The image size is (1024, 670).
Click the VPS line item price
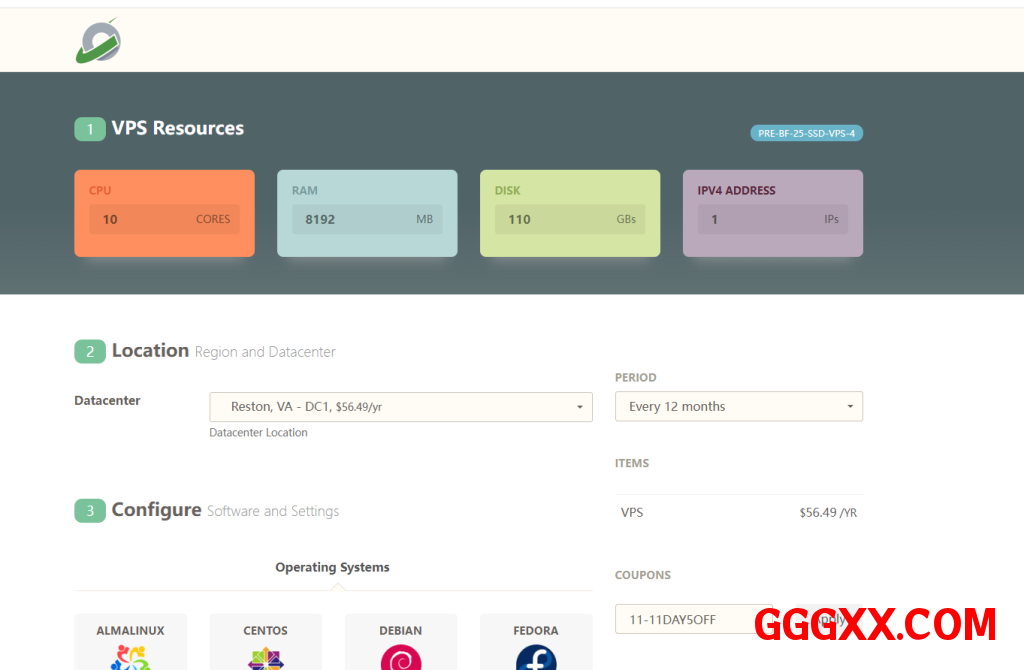[827, 513]
